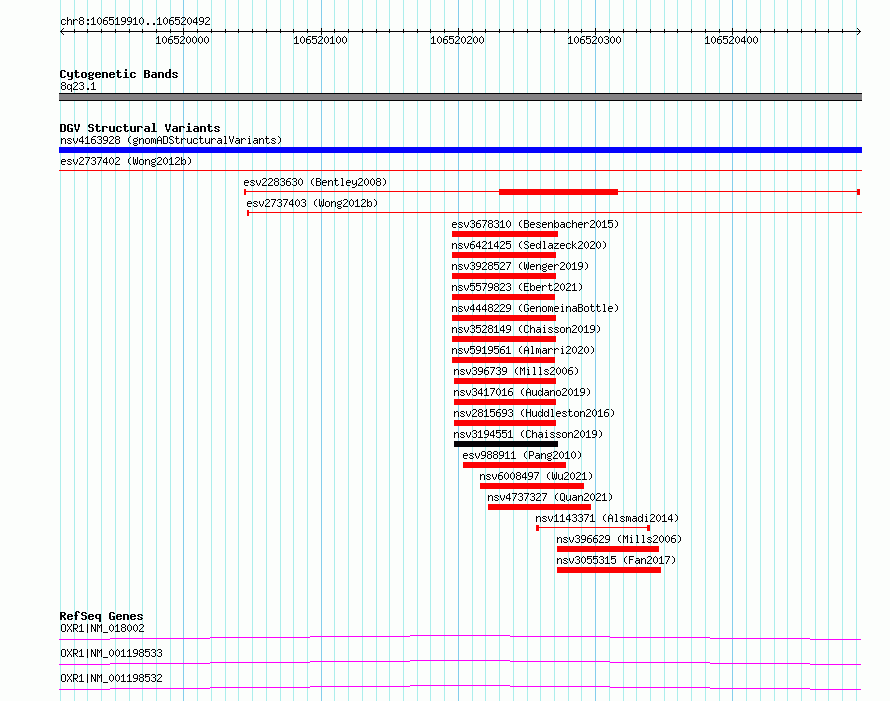Select the thin nsv1143371 variant line
Screen dimensions: 890x701
[593, 528]
